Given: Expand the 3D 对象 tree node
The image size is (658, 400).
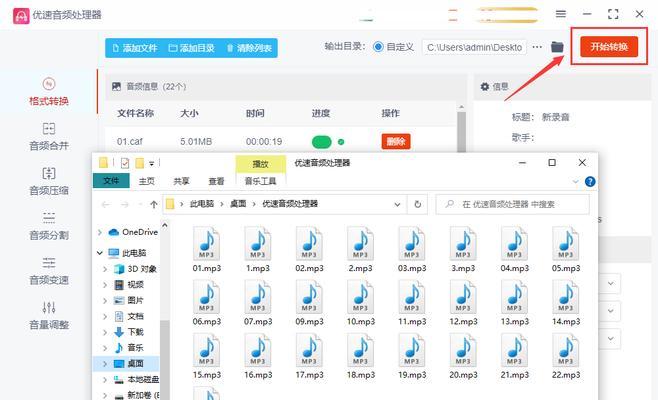Looking at the screenshot, I should click(105, 269).
